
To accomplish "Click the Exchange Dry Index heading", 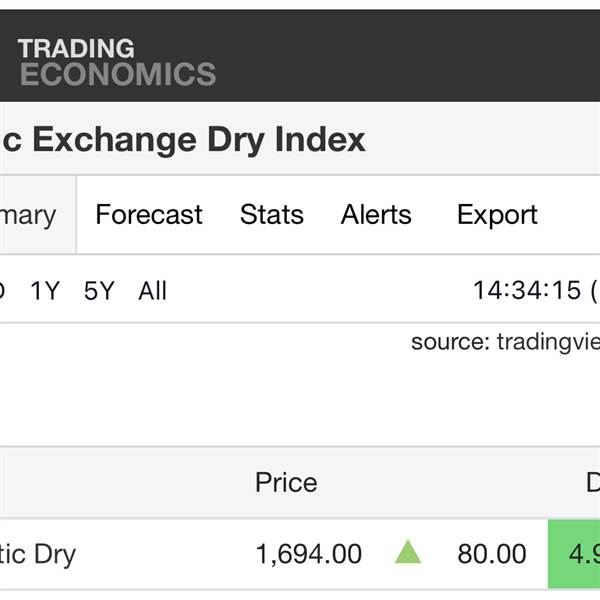I will (199, 140).
